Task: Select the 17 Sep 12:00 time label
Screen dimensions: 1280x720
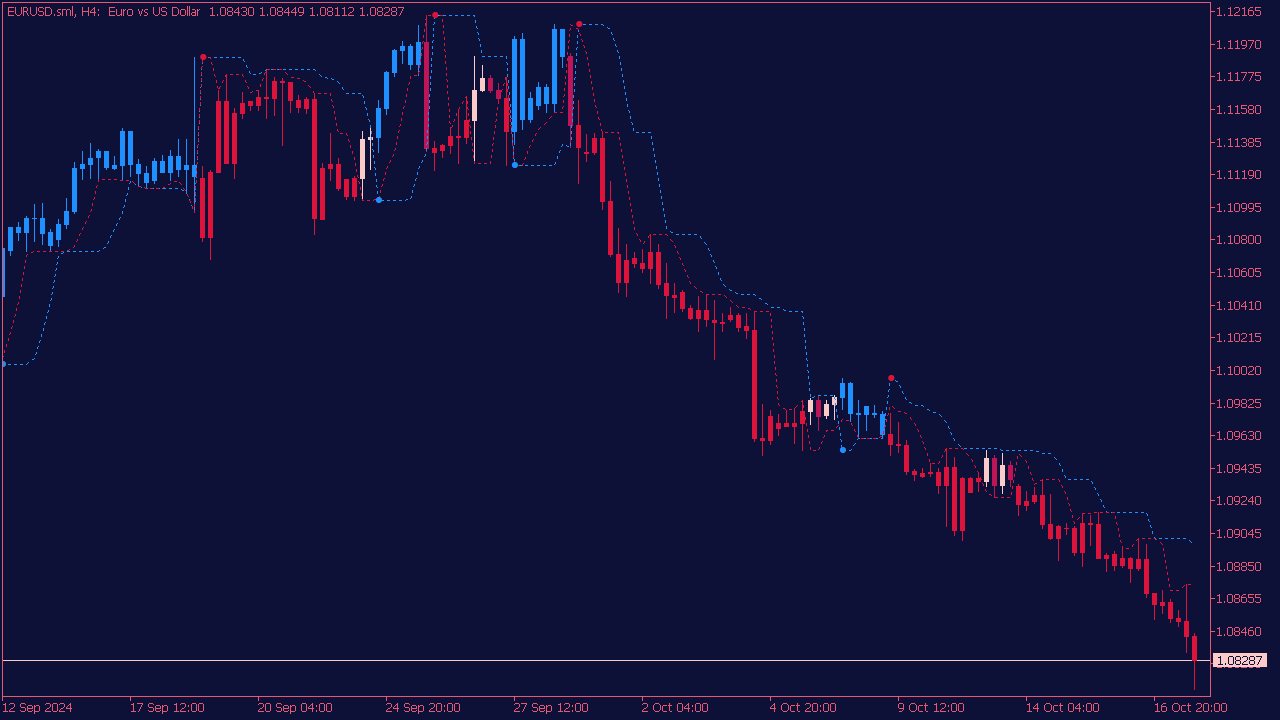Action: [167, 707]
